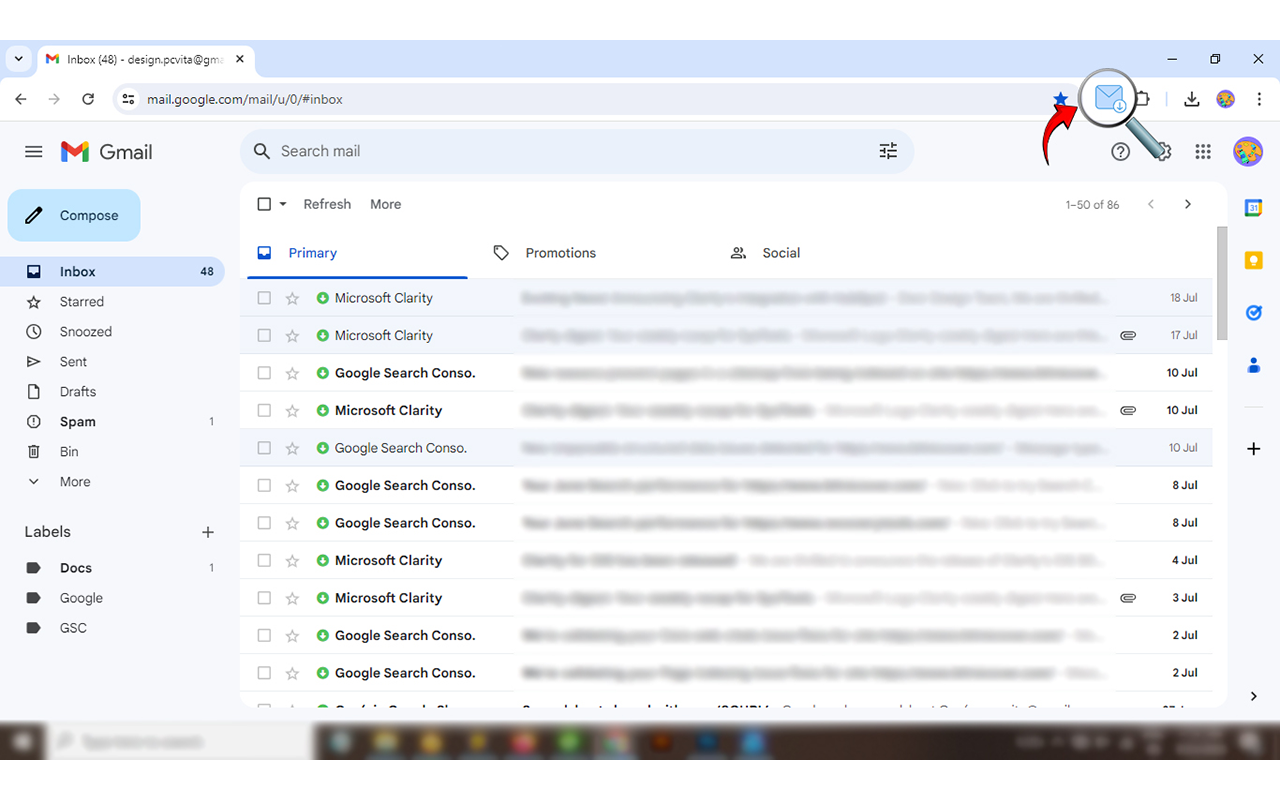The height and width of the screenshot is (800, 1280).
Task: Refresh the inbox message list
Action: (x=327, y=203)
